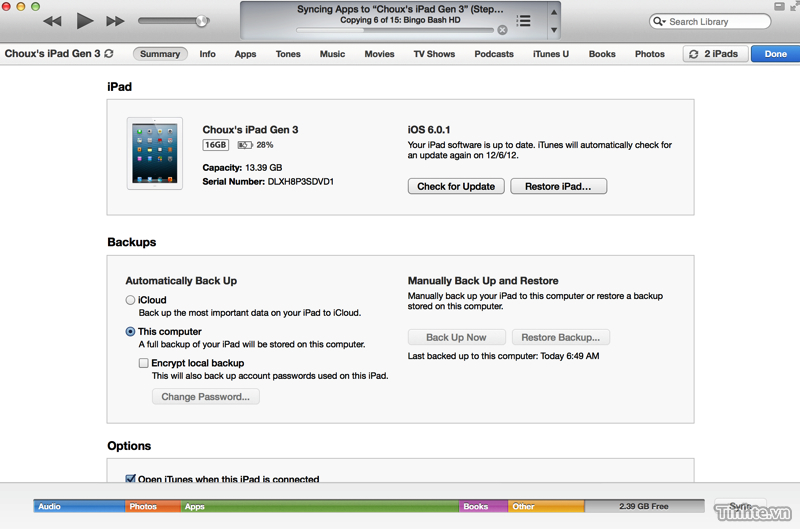
Task: Switch to the Podcasts tab
Action: 494,54
